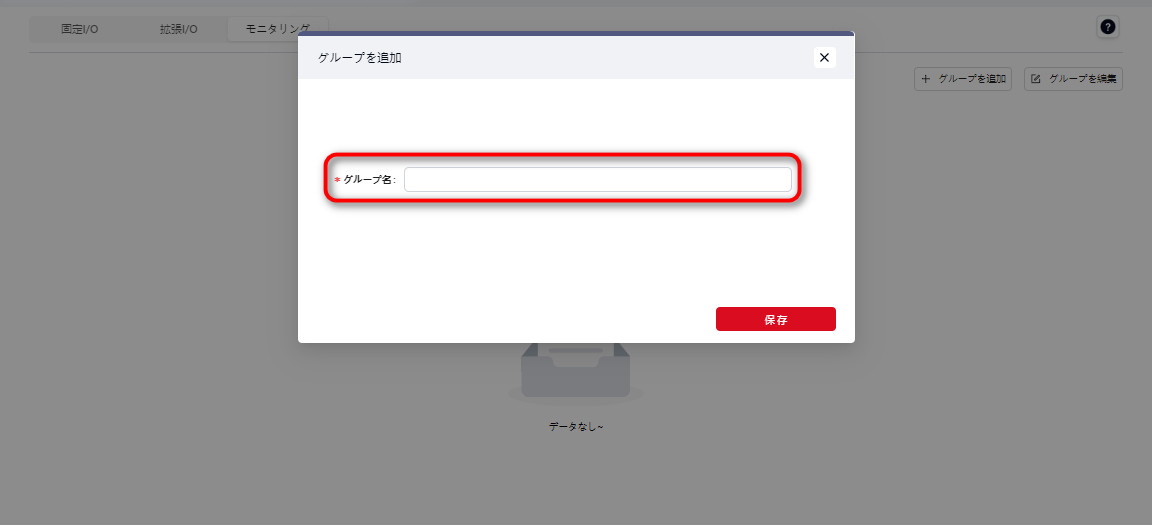Focus the グループ名 text input field
This screenshot has height=525, width=1152.
pyautogui.click(x=597, y=179)
